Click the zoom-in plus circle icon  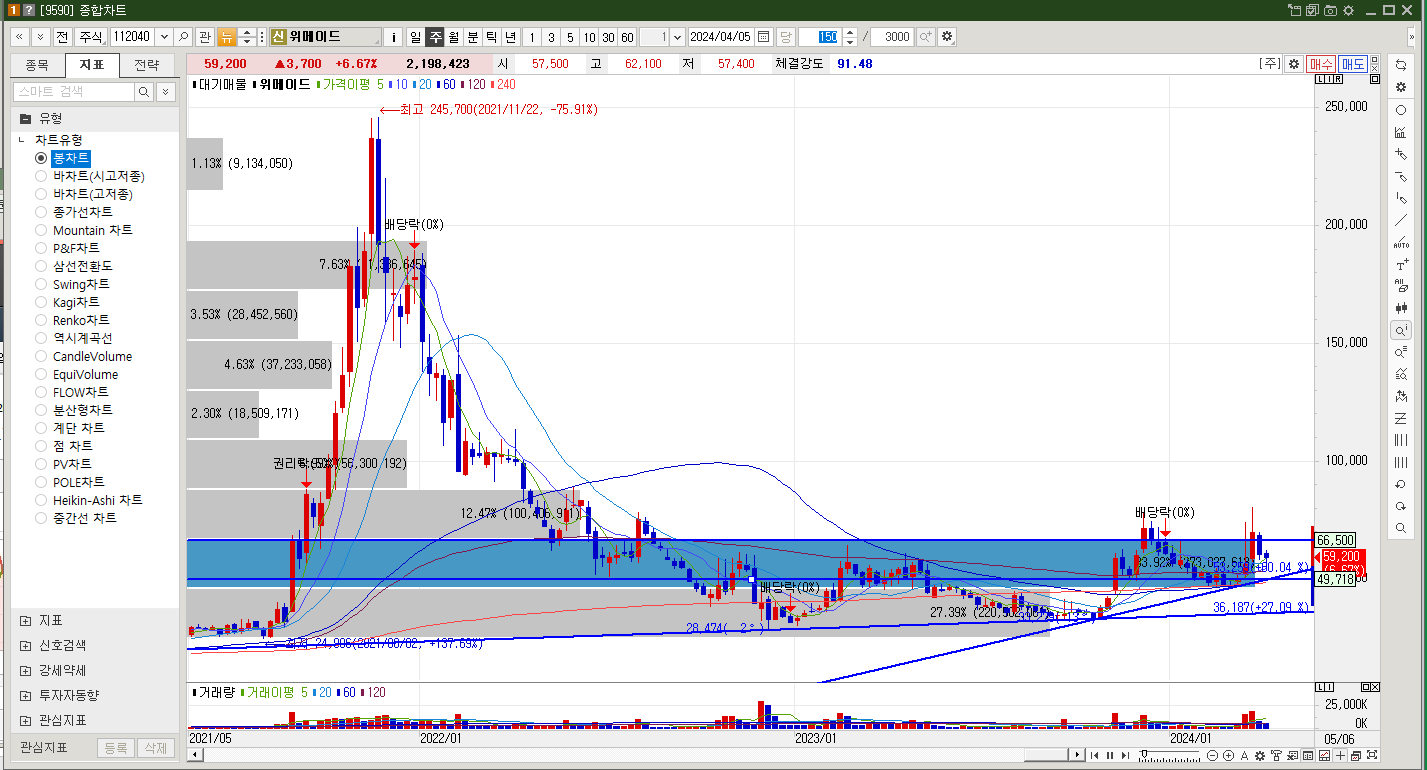coord(1228,755)
